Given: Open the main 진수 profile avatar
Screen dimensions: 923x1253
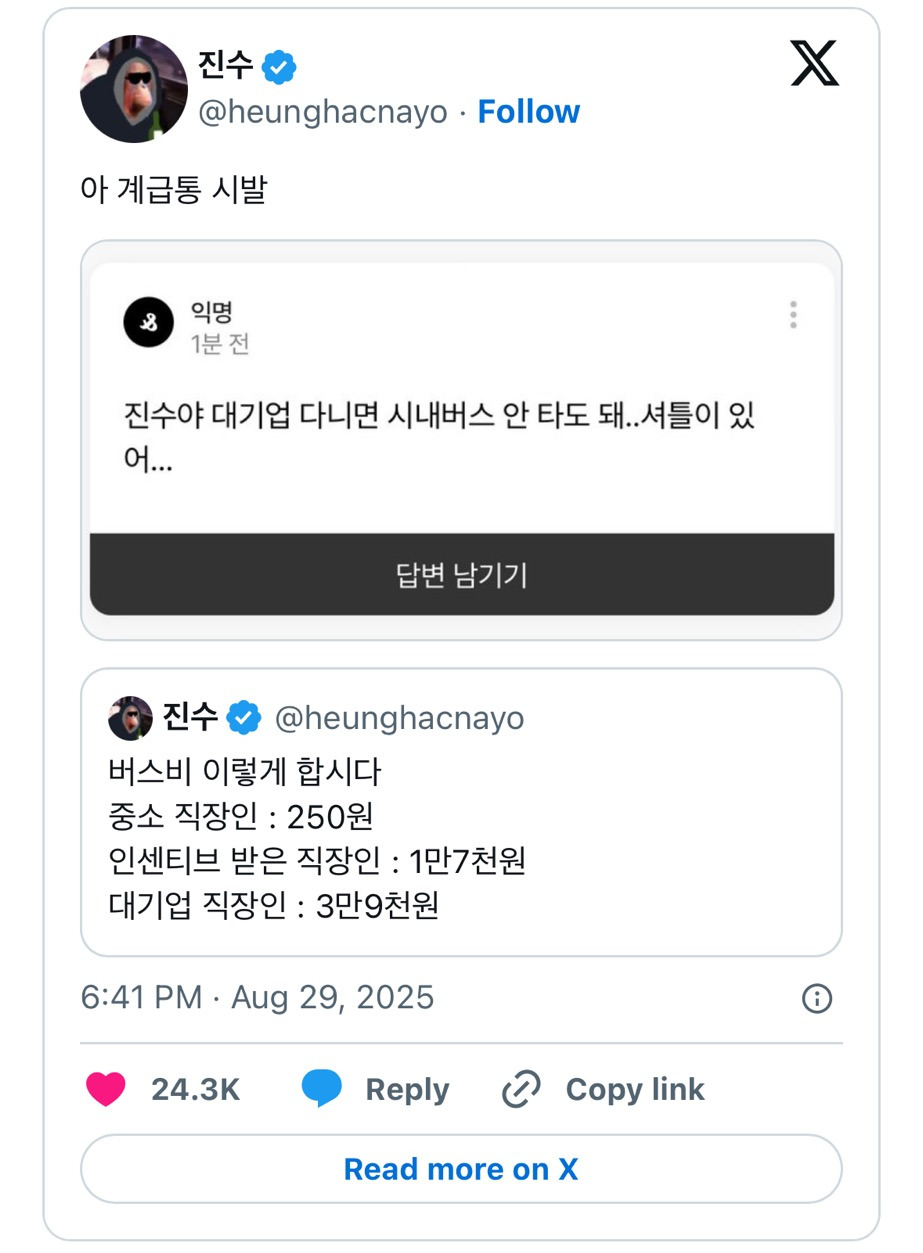Looking at the screenshot, I should (x=134, y=89).
